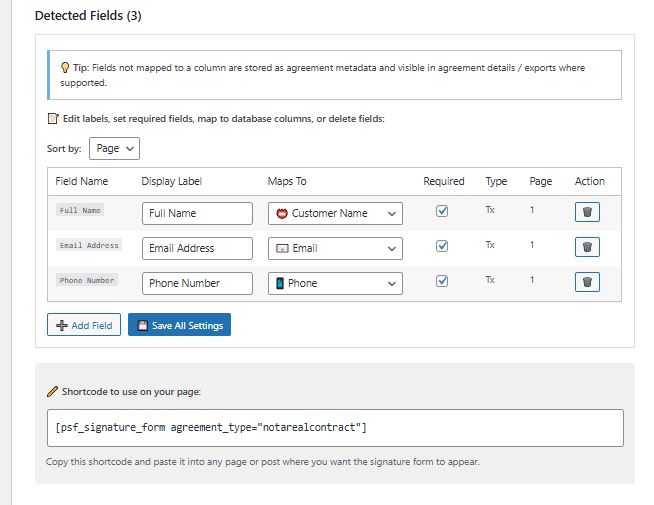
Task: Click the Full Name display label input
Action: click(197, 213)
